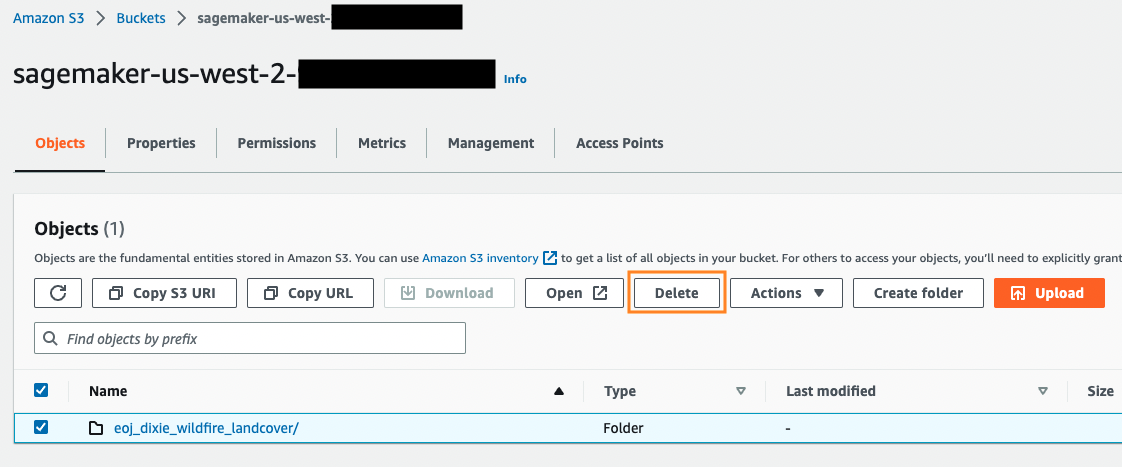Click the external link icon after S3 inventory
This screenshot has height=467, width=1122.
coord(550,258)
